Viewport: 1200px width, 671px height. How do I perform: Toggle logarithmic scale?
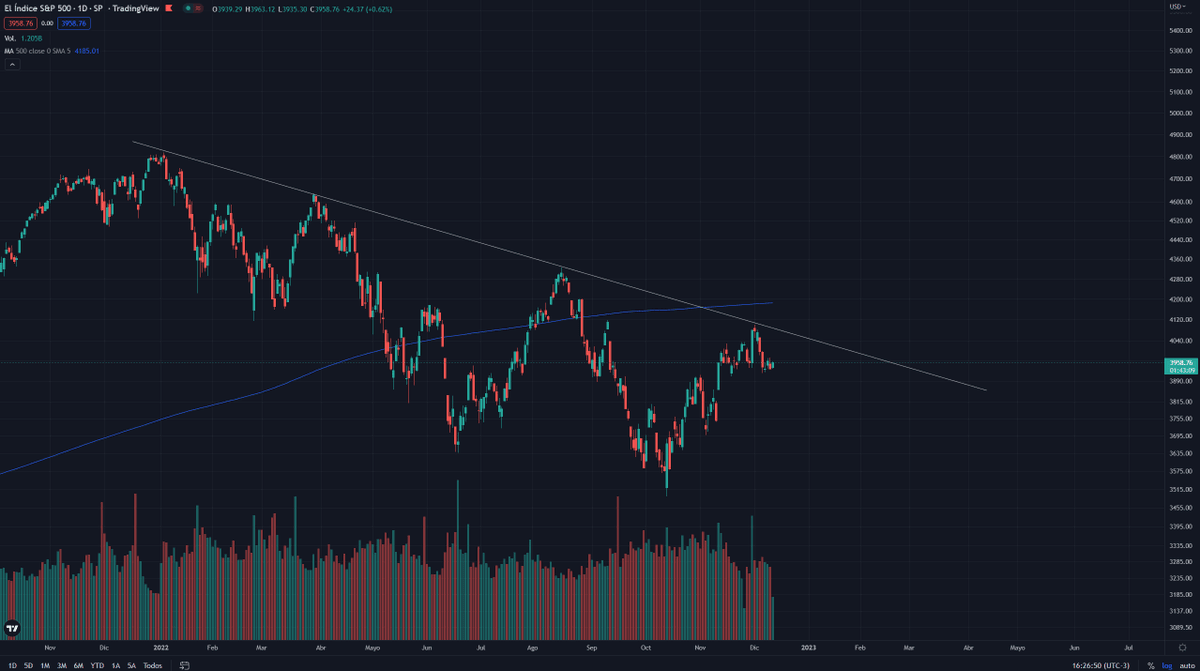(x=1165, y=665)
